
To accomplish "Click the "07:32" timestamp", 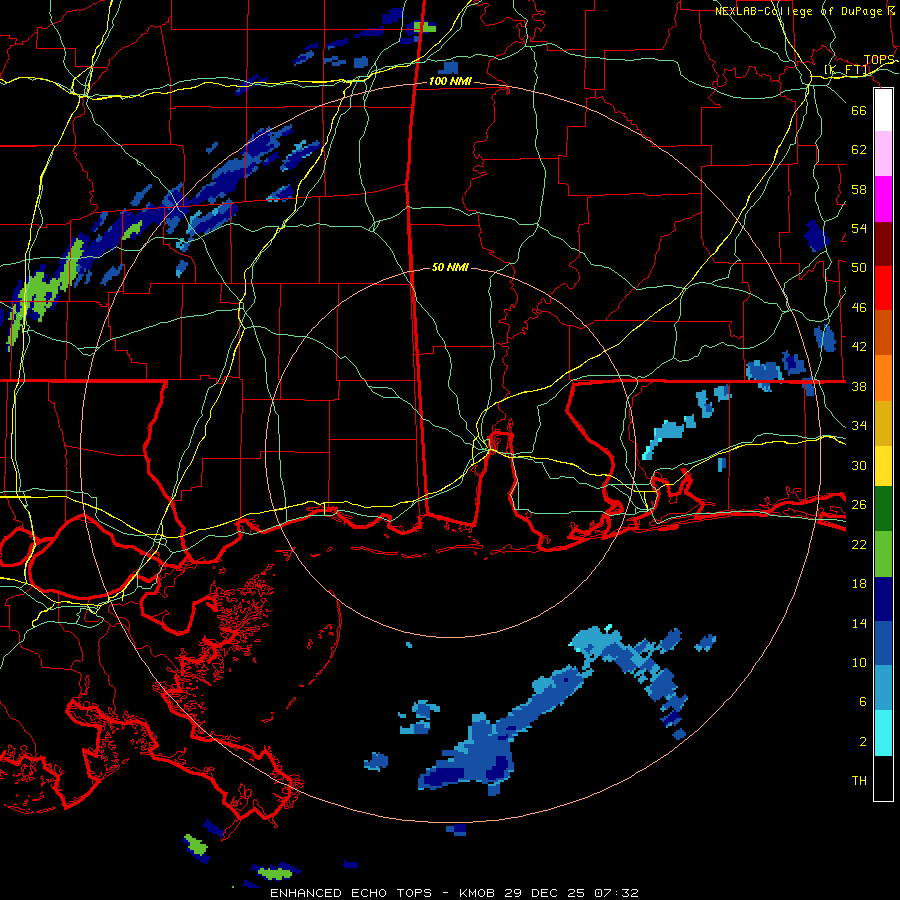I will (x=616, y=893).
